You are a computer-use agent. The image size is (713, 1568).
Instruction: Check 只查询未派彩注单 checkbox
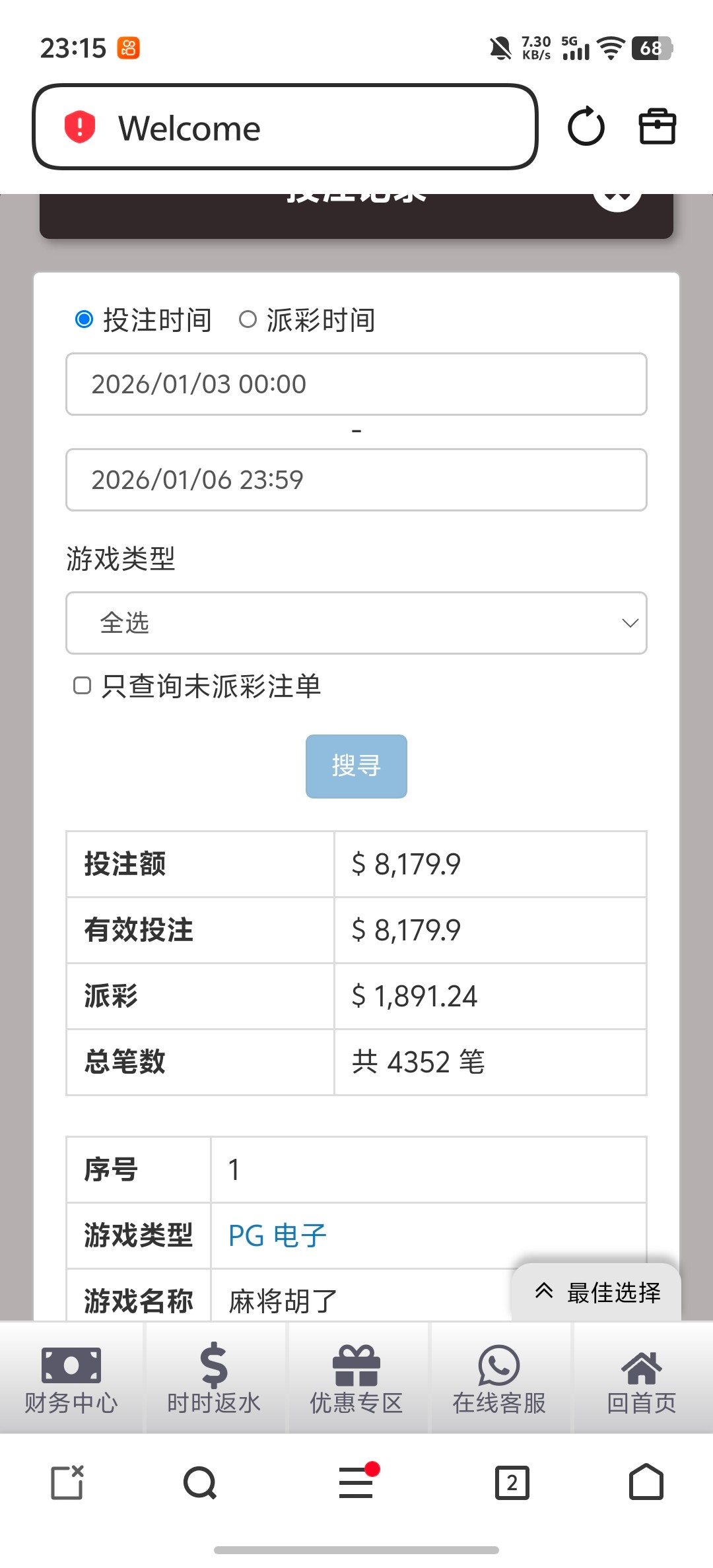[x=82, y=686]
